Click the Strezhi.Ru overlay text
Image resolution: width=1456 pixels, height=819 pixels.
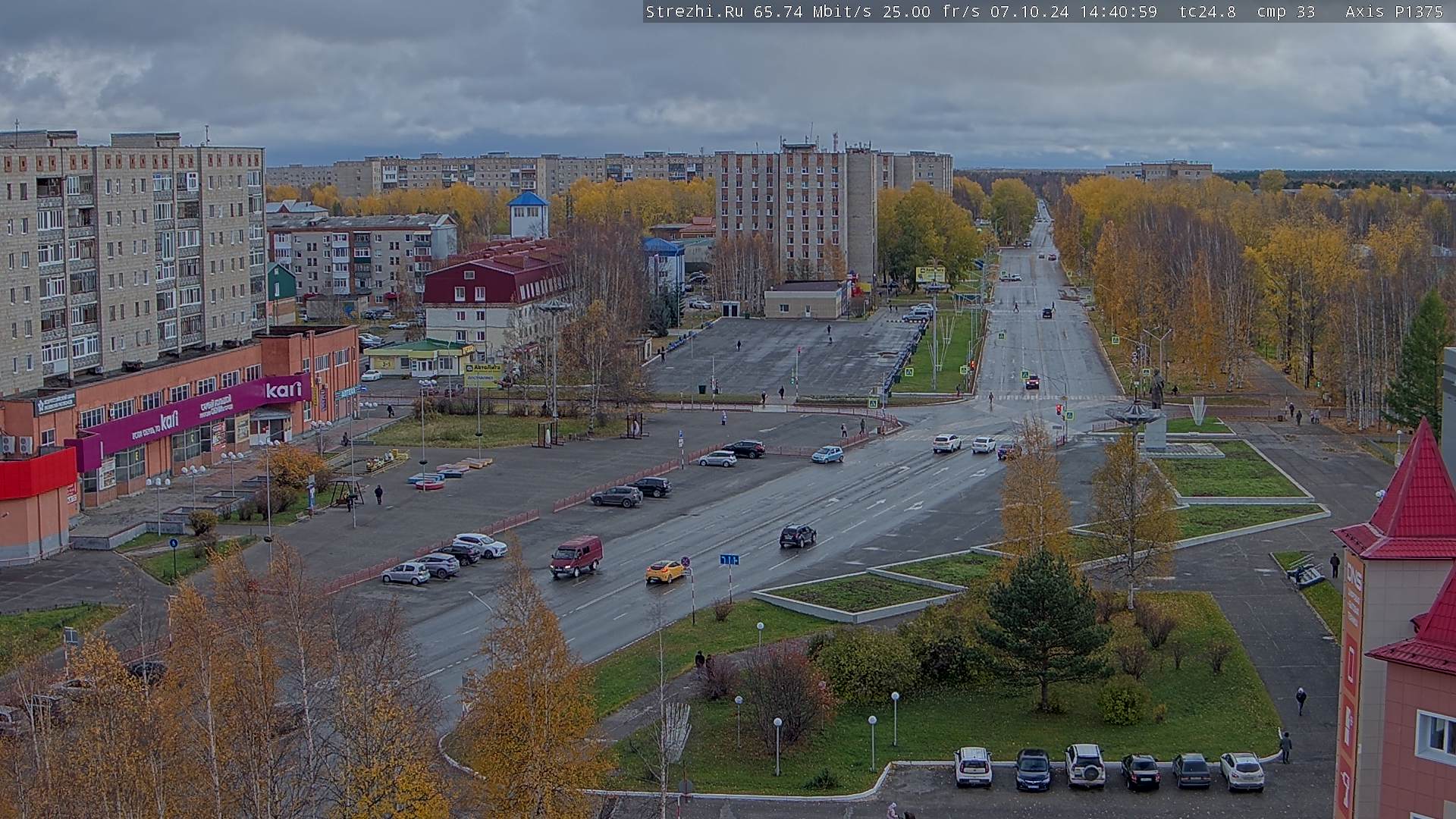(x=694, y=11)
